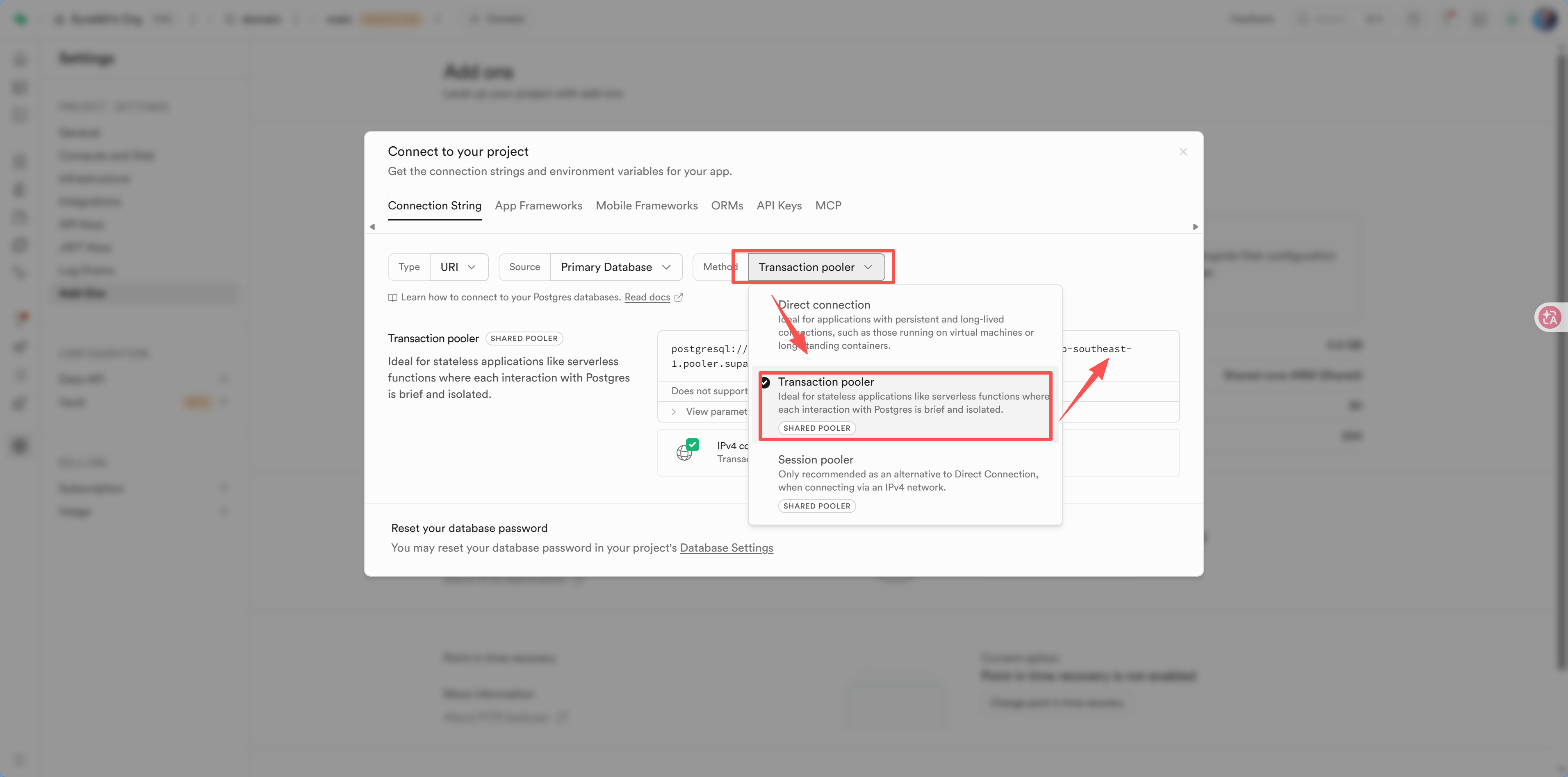Click the IPv4 globe icon with green check
This screenshot has width=1568, height=777.
[686, 450]
